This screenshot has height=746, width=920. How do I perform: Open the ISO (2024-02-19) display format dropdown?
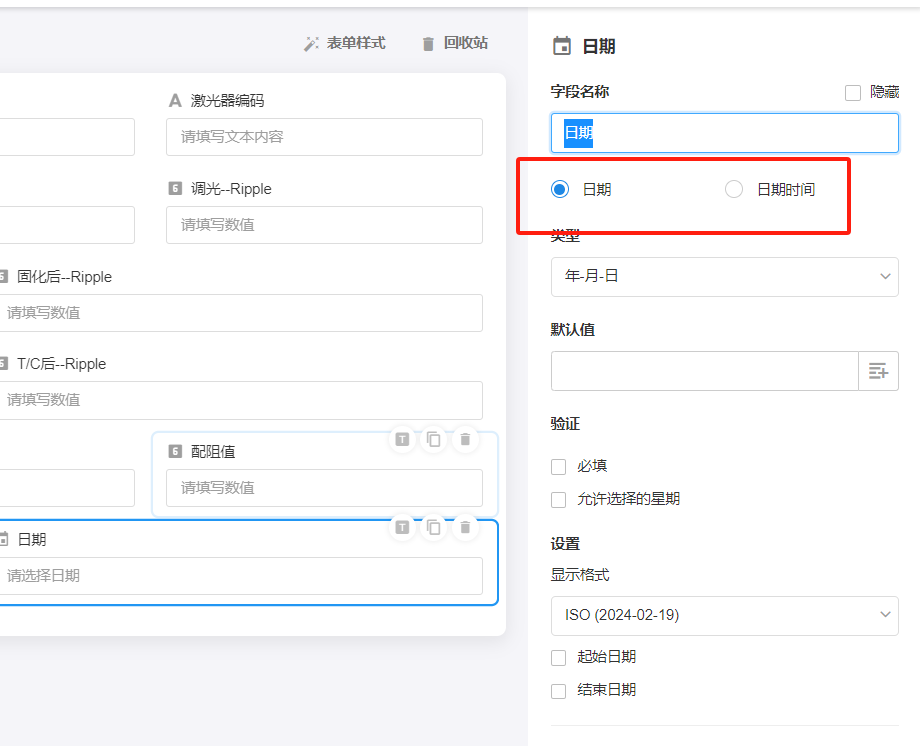point(724,615)
